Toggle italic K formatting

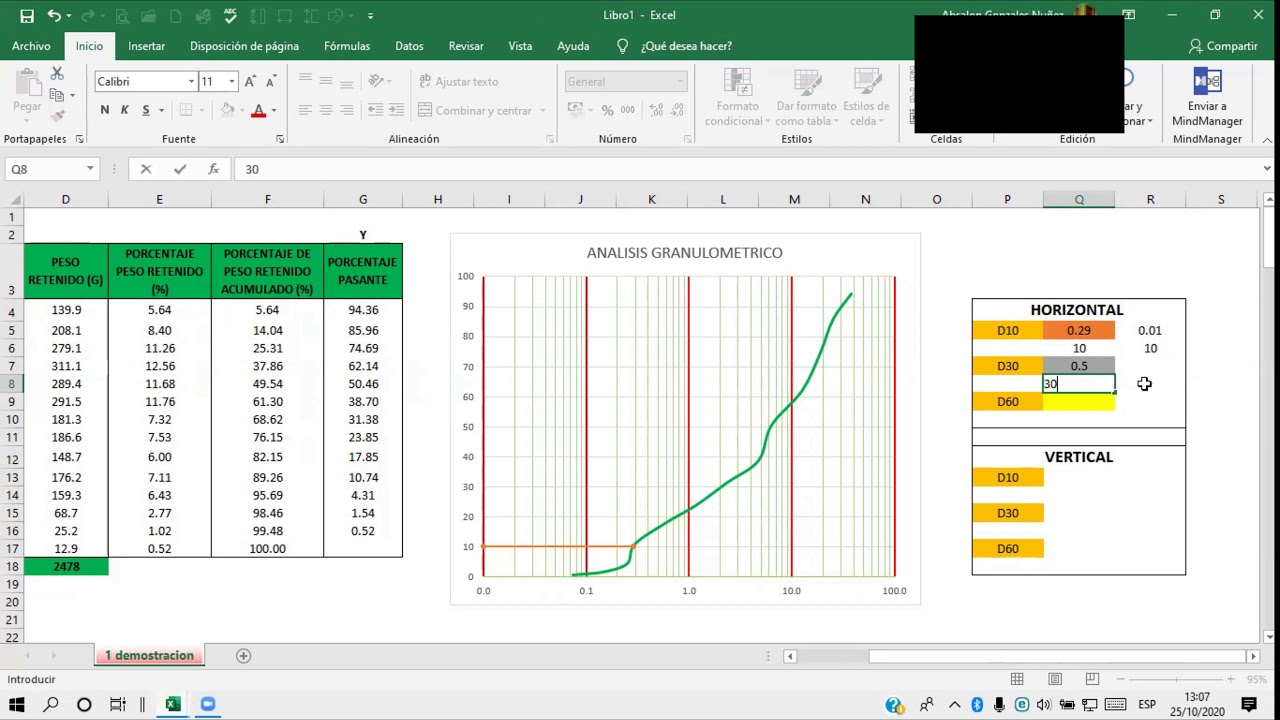[x=125, y=110]
